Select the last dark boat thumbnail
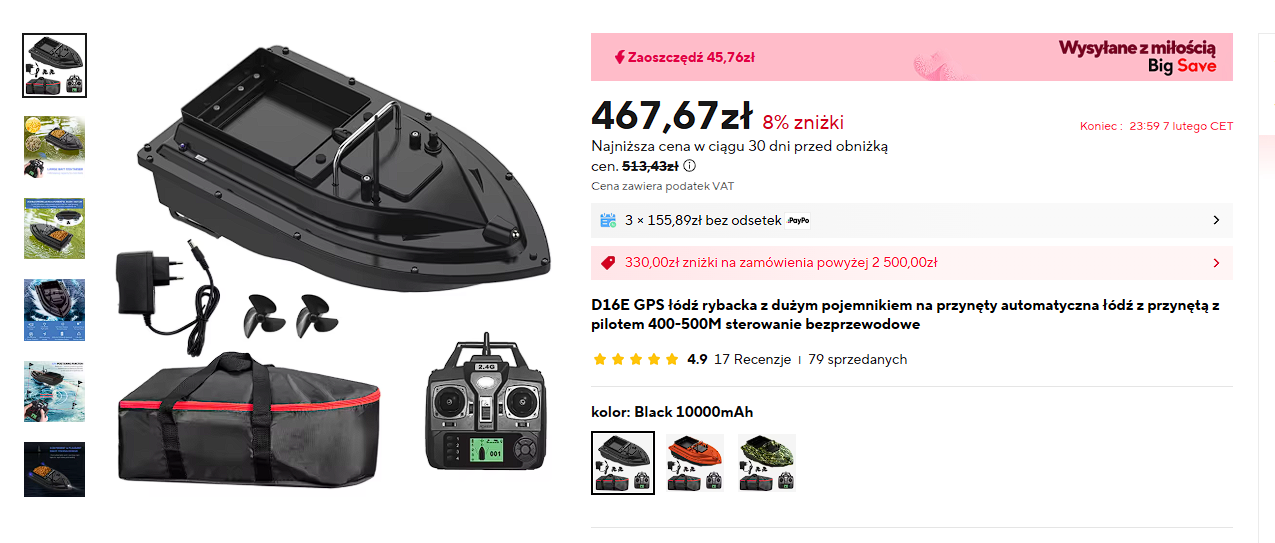The image size is (1275, 543). 55,470
